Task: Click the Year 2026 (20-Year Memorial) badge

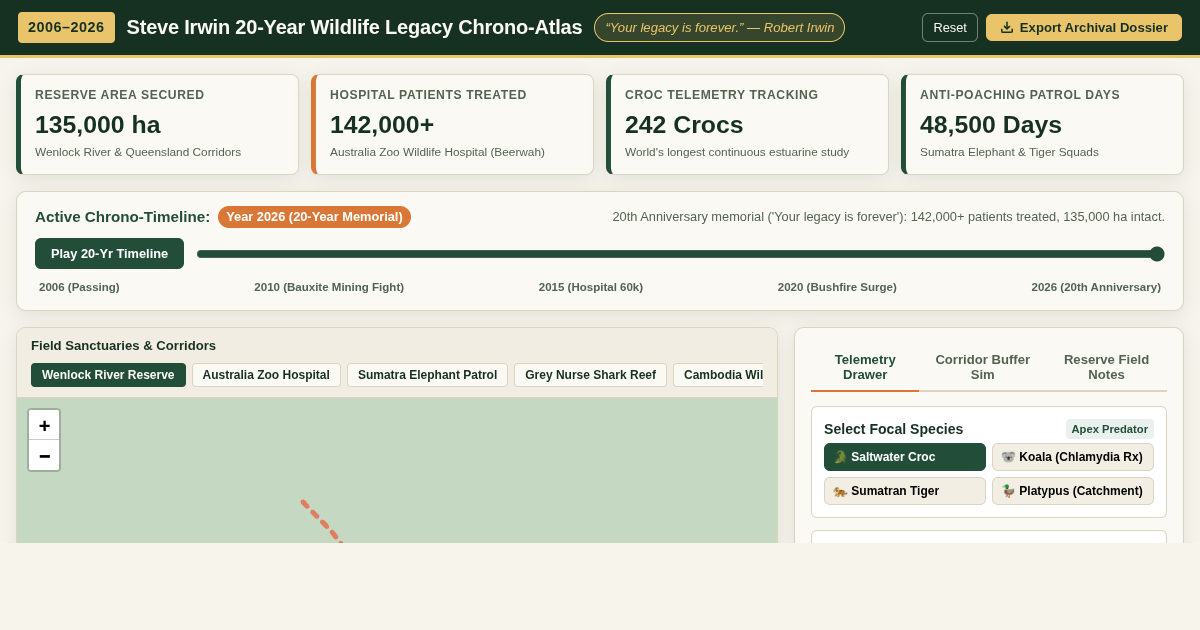Action: [314, 217]
